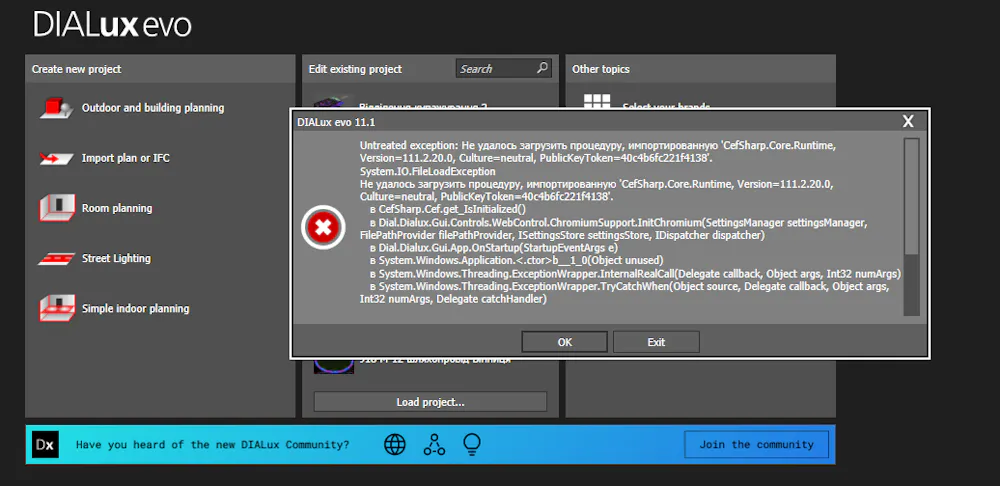This screenshot has height=486, width=1000.
Task: Click Exit in the error dialog
Action: tap(656, 342)
